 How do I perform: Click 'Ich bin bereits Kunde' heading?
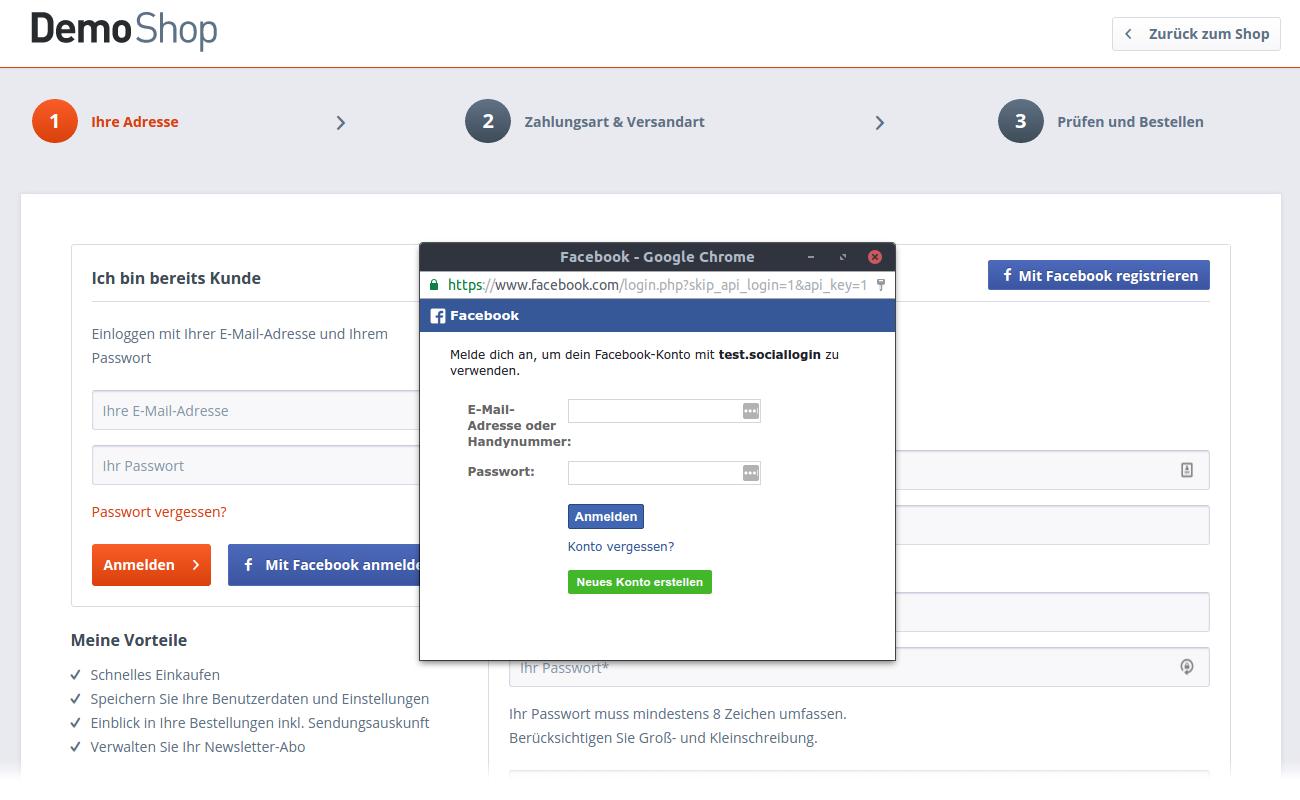(x=176, y=278)
